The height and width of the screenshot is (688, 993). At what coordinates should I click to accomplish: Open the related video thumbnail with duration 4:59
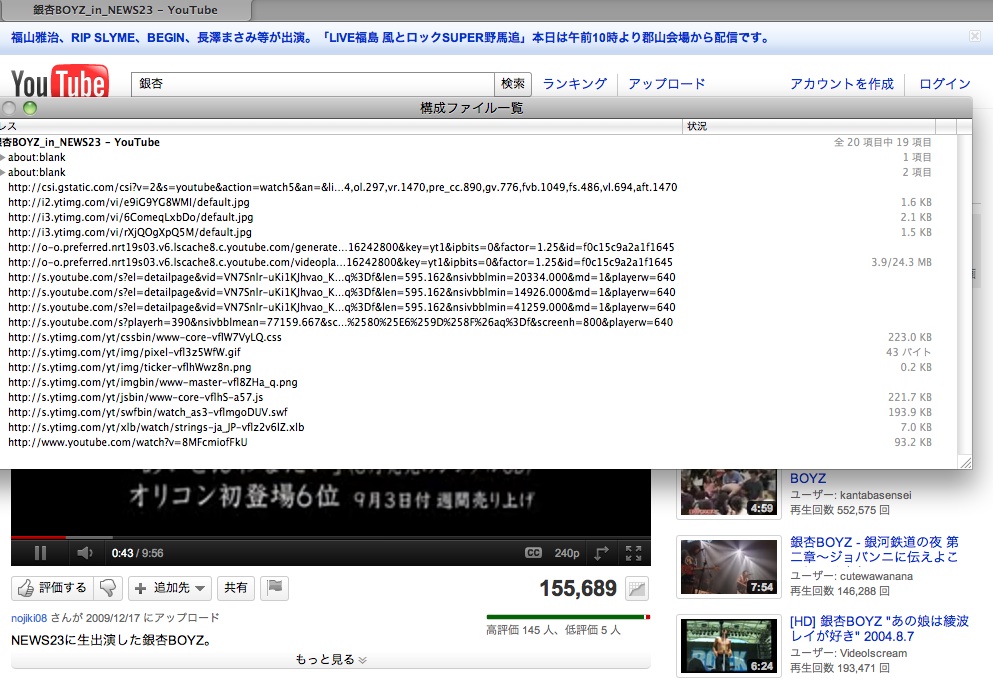pyautogui.click(x=728, y=493)
